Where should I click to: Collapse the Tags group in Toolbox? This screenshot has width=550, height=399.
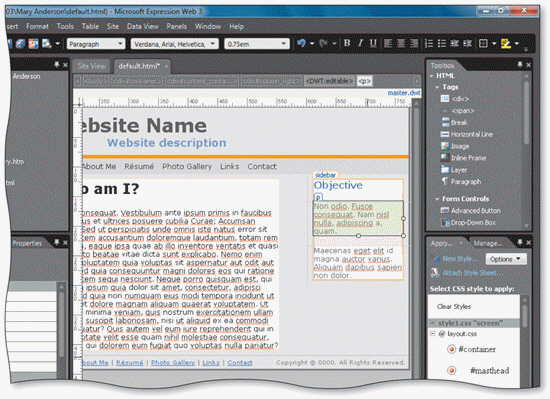coord(437,87)
